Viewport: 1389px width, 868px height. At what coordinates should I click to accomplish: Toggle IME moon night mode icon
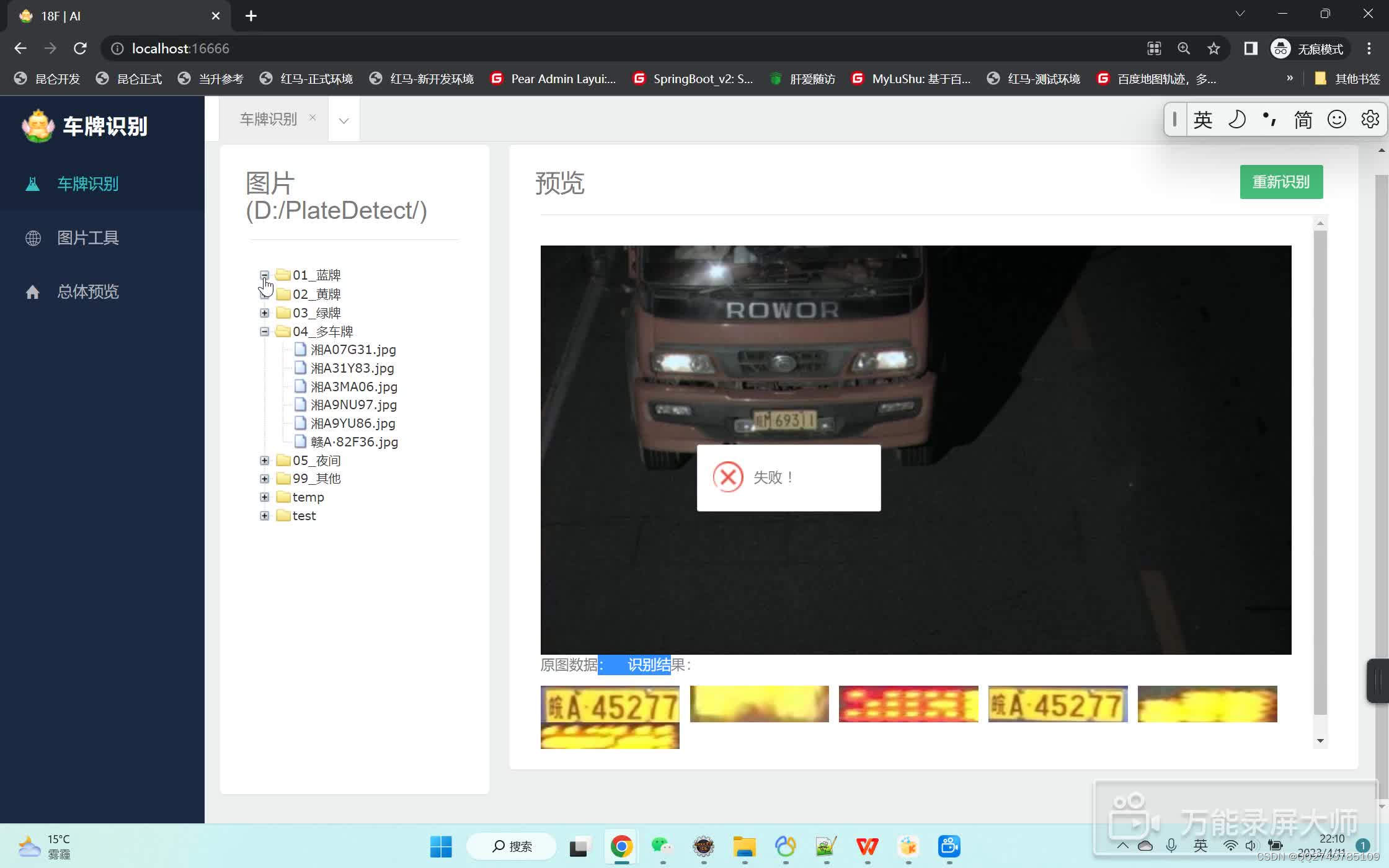click(1236, 119)
